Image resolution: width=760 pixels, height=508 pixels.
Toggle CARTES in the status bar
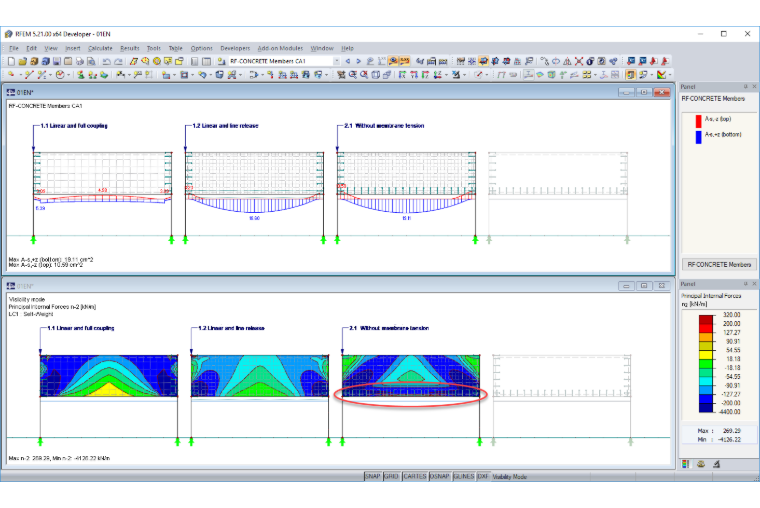pos(414,476)
